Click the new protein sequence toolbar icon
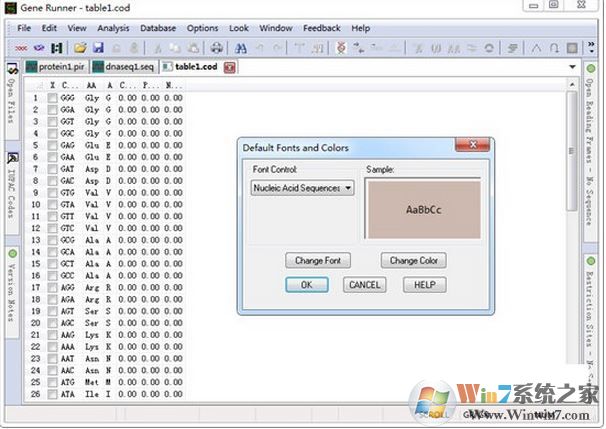Viewport: 606px width, 429px height. click(39, 48)
